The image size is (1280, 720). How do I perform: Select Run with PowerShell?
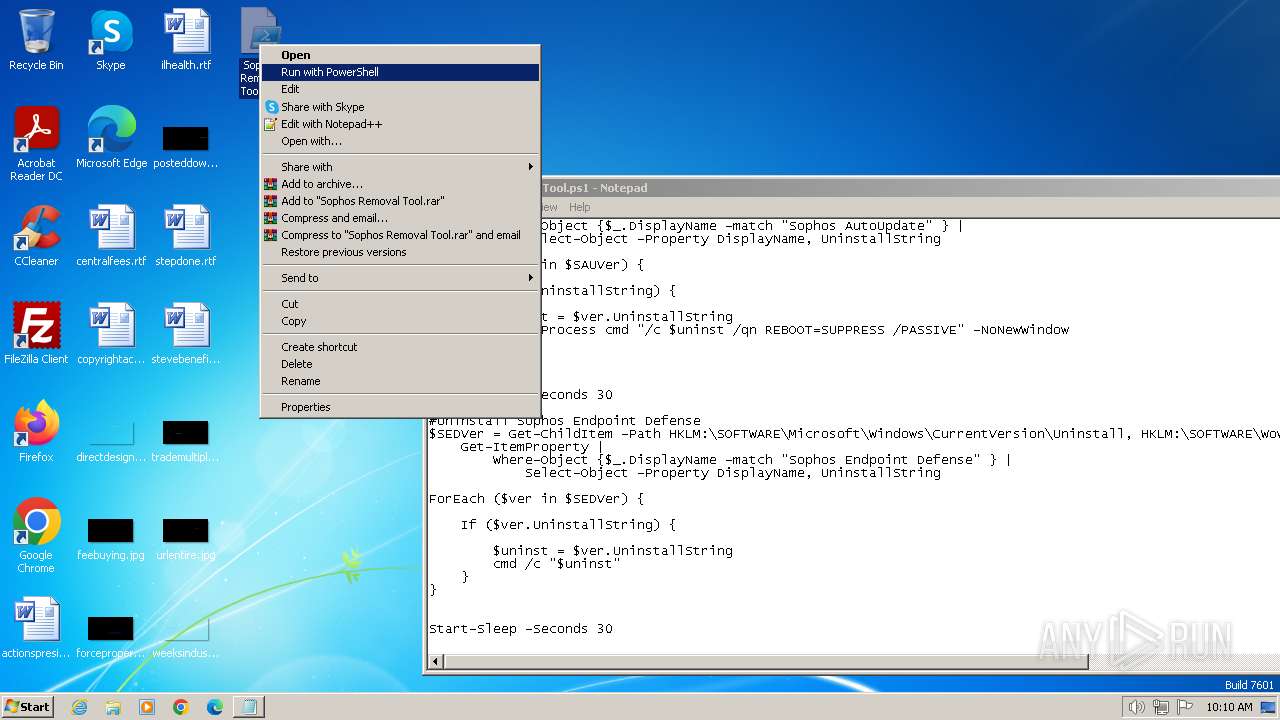(x=400, y=72)
